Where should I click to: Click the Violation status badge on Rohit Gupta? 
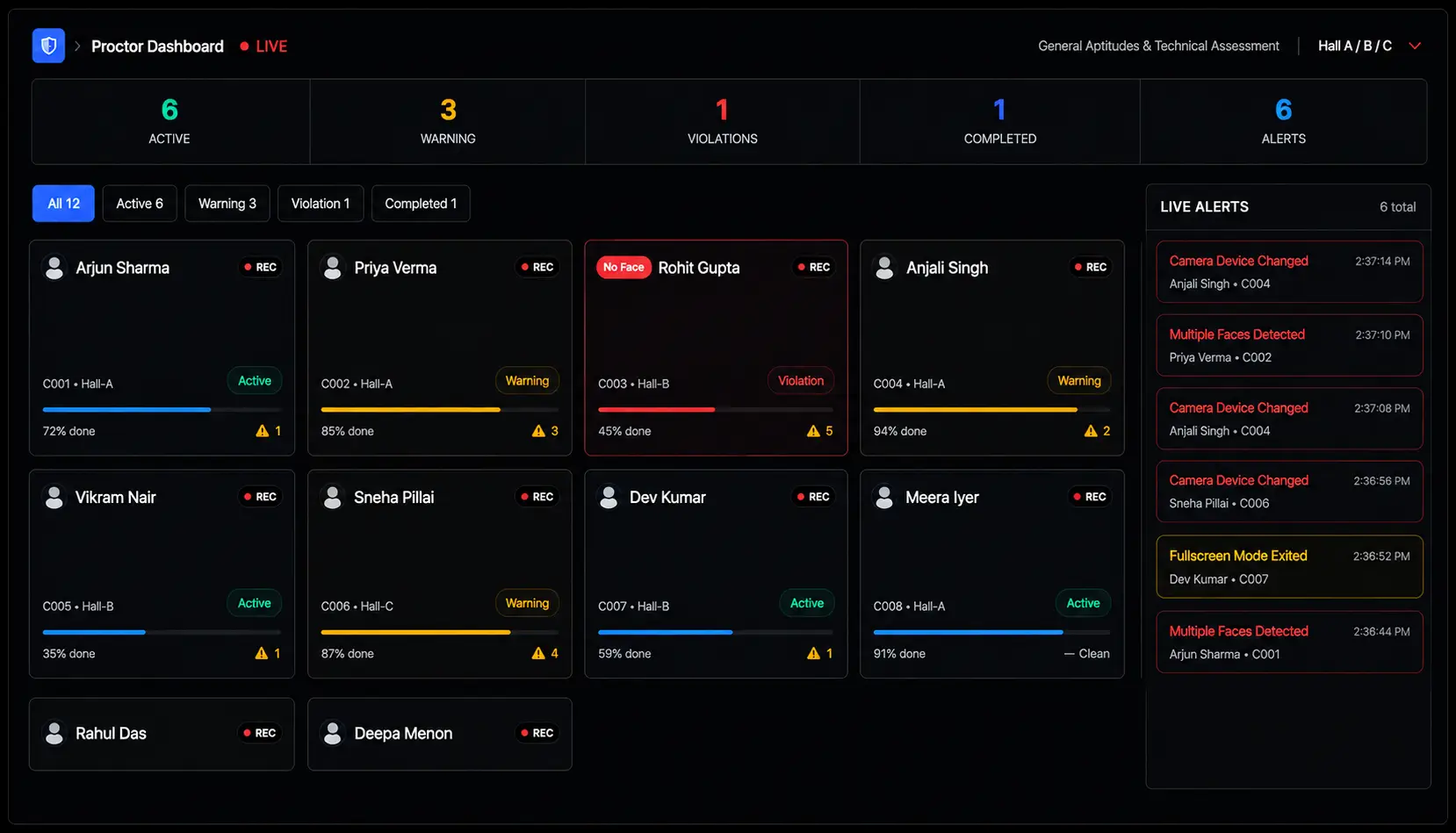click(800, 381)
